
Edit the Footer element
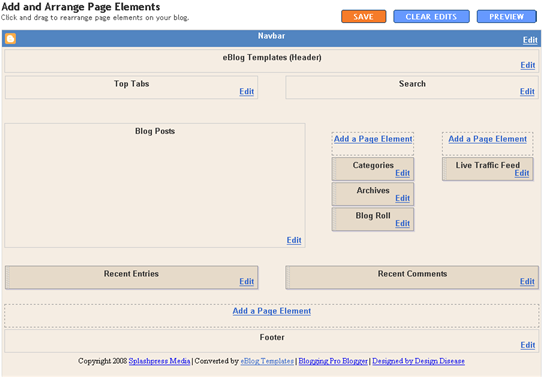(528, 345)
